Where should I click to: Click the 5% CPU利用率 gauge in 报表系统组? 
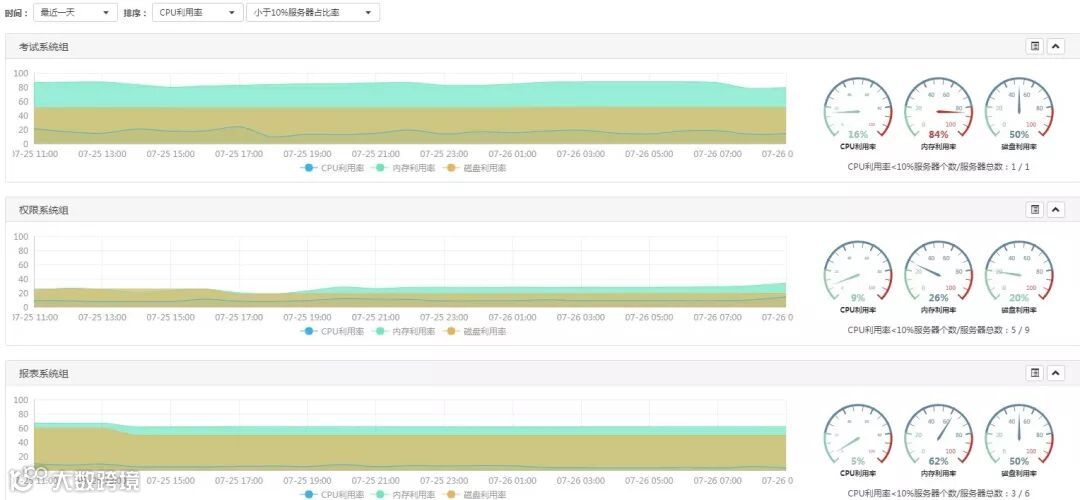[x=858, y=439]
